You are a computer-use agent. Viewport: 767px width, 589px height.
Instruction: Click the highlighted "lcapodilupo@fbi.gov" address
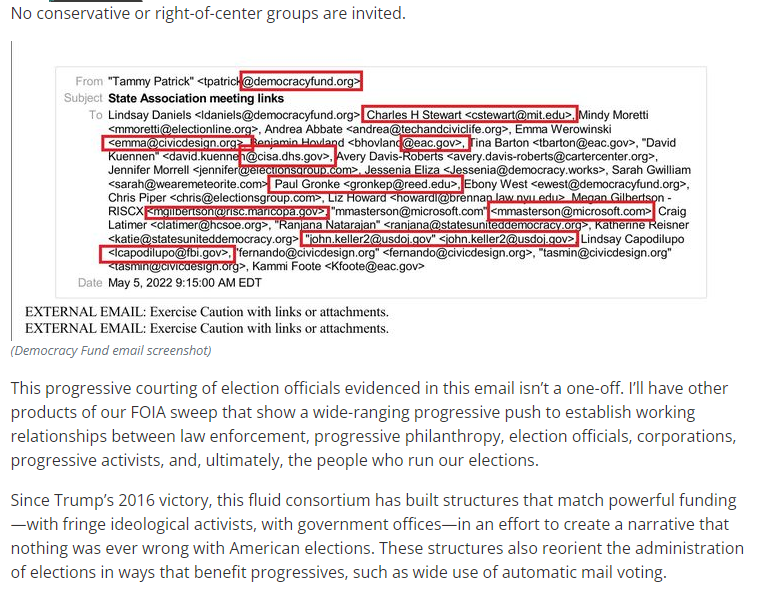click(169, 254)
